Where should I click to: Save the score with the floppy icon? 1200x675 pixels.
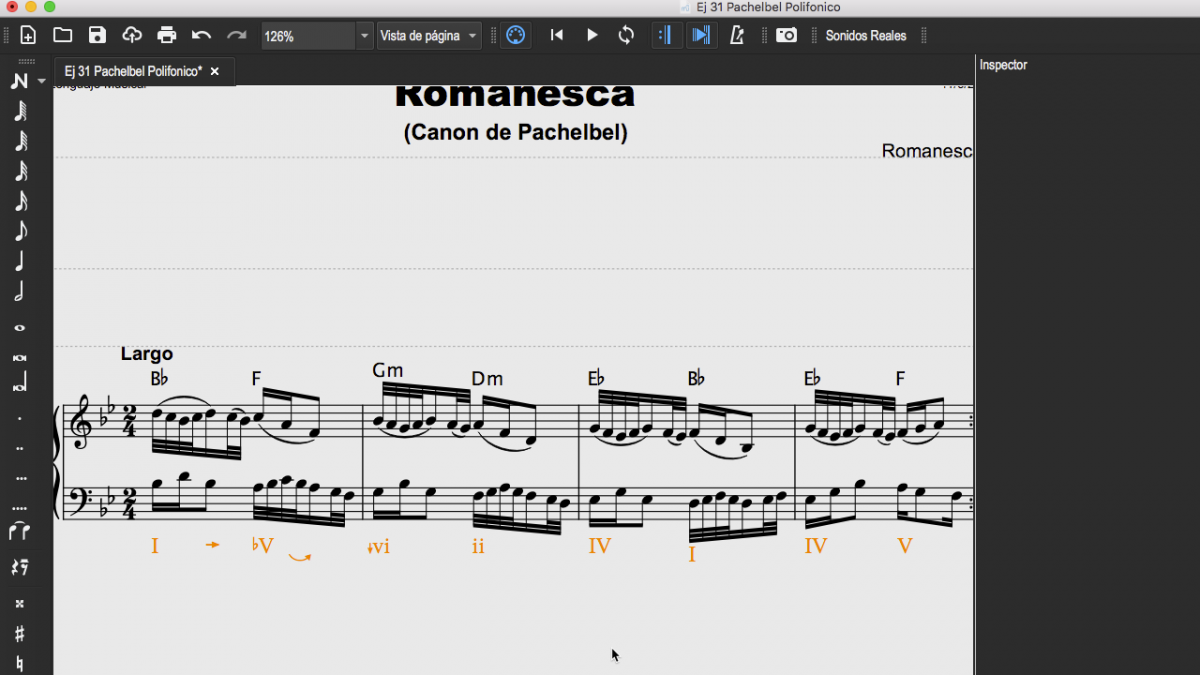[97, 36]
